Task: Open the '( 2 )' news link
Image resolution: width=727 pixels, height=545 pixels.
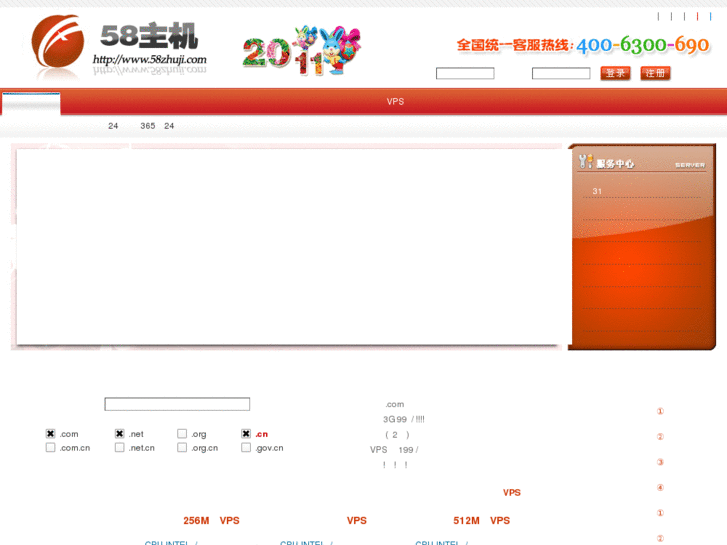Action: [397, 435]
